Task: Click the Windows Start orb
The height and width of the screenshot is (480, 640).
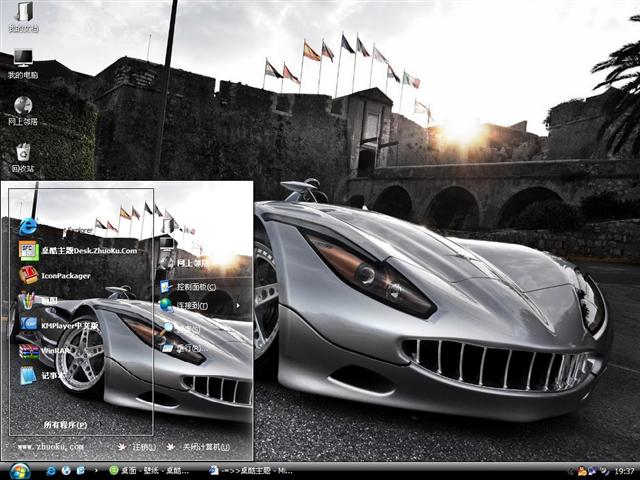Action: 19,470
